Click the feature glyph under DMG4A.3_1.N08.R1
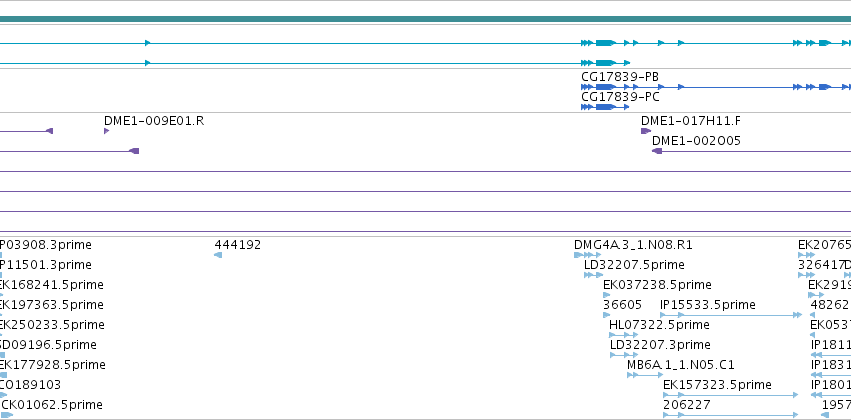 pyautogui.click(x=588, y=255)
